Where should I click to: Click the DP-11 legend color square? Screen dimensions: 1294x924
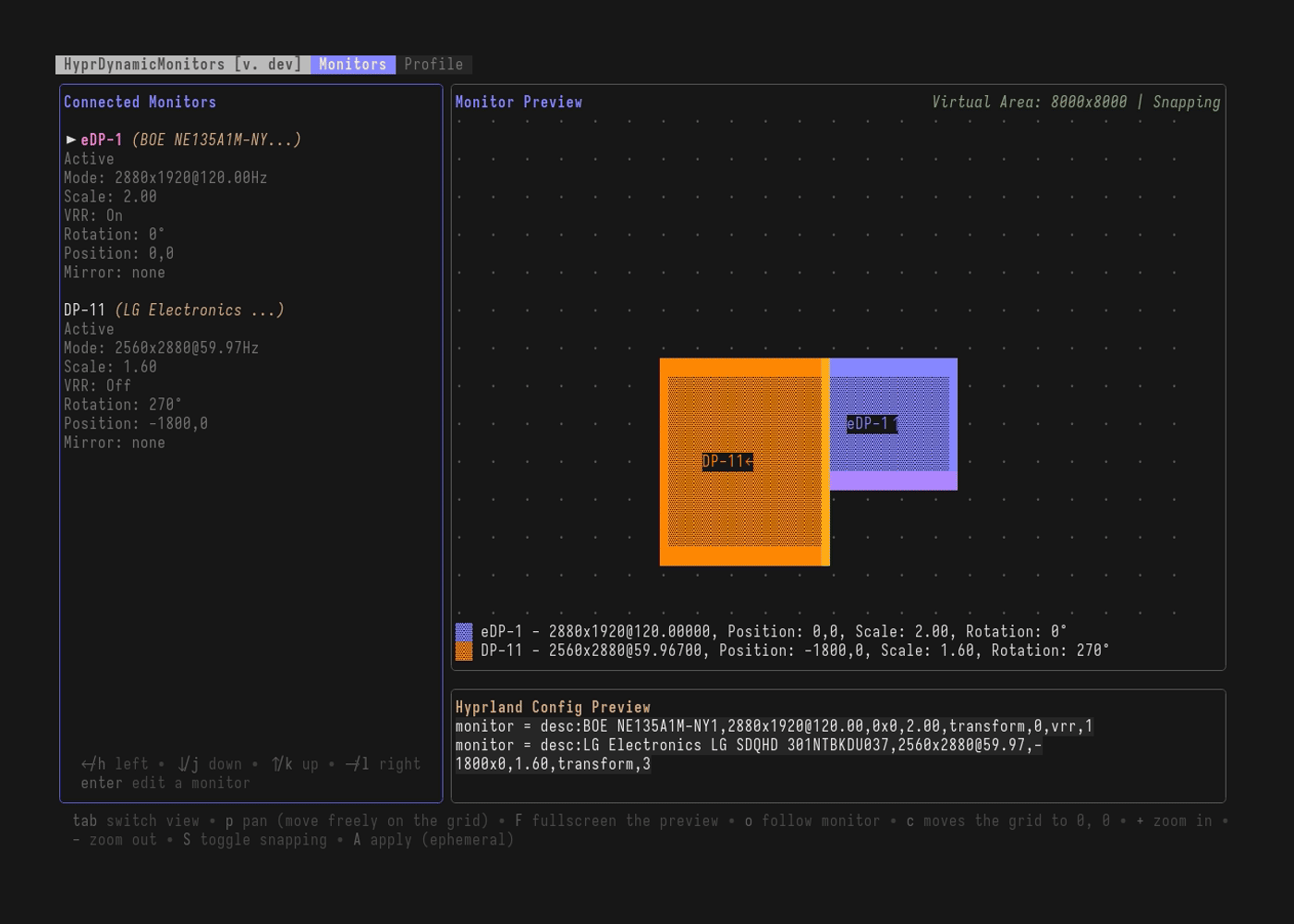463,650
